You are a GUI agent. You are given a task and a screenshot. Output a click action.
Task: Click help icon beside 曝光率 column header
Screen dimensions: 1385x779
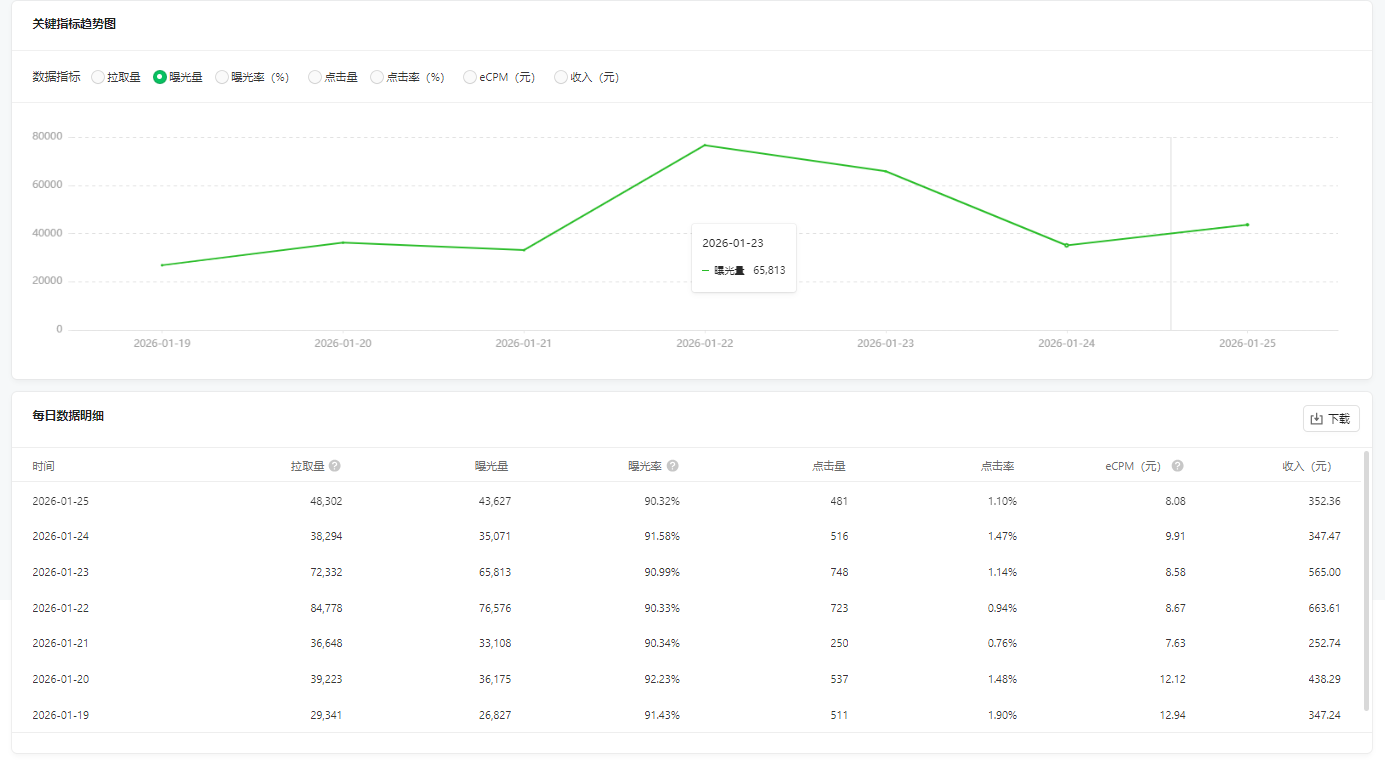[x=673, y=466]
